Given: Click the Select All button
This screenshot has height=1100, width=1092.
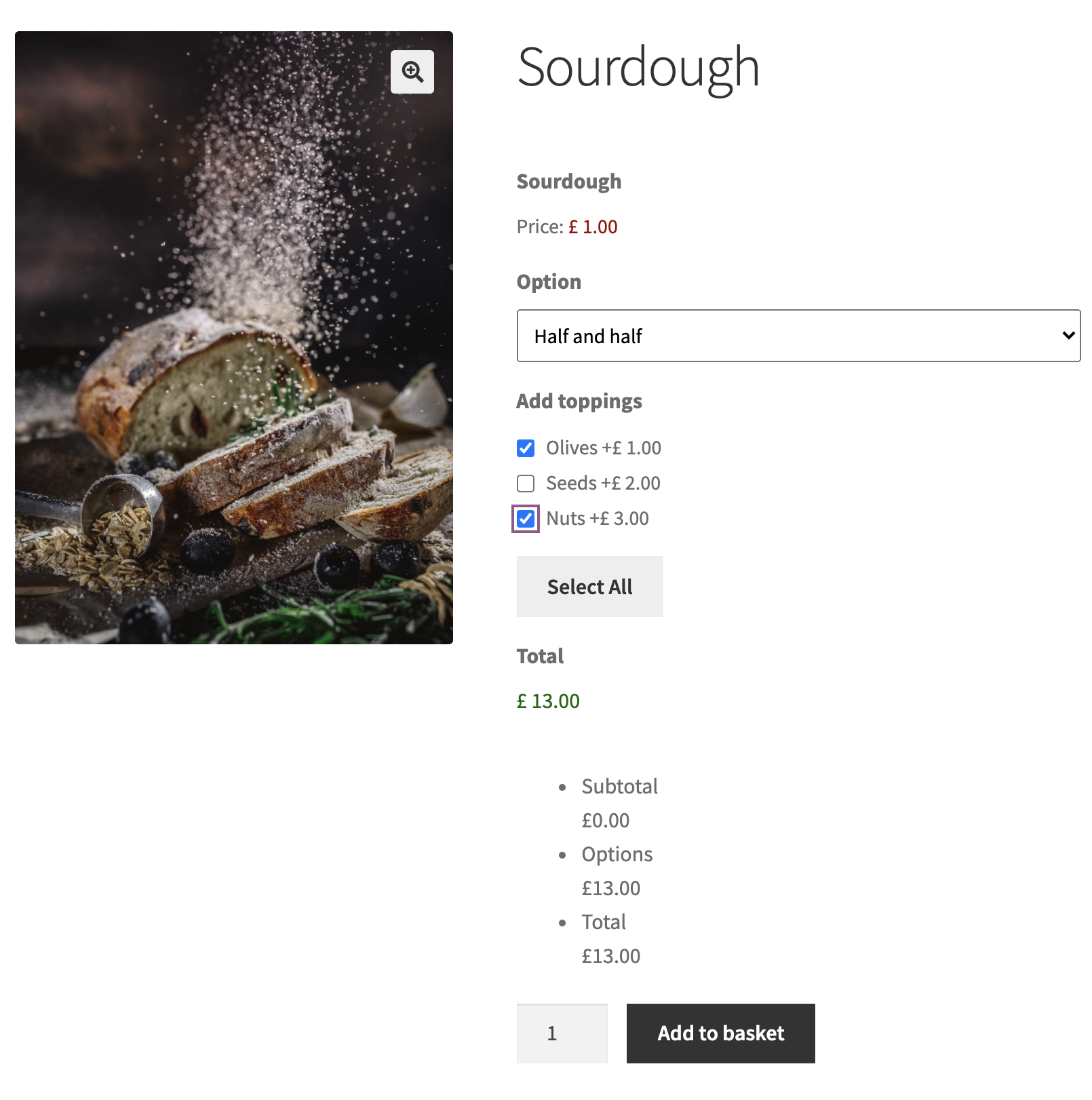Looking at the screenshot, I should point(589,587).
